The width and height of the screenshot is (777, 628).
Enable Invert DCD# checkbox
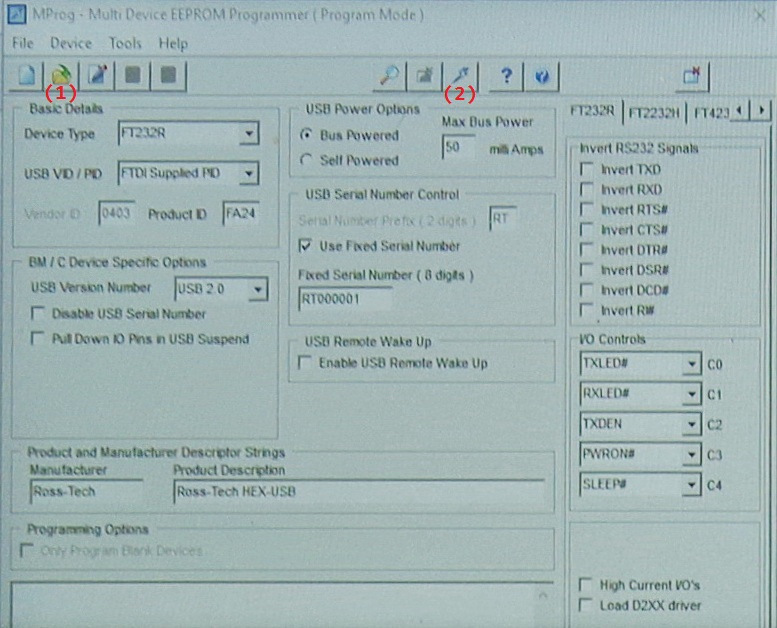click(x=587, y=290)
